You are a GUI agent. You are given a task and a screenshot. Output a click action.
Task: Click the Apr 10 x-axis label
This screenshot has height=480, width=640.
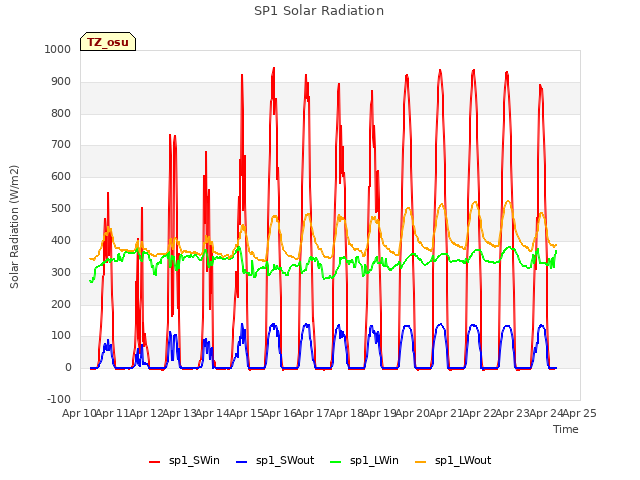(x=79, y=413)
